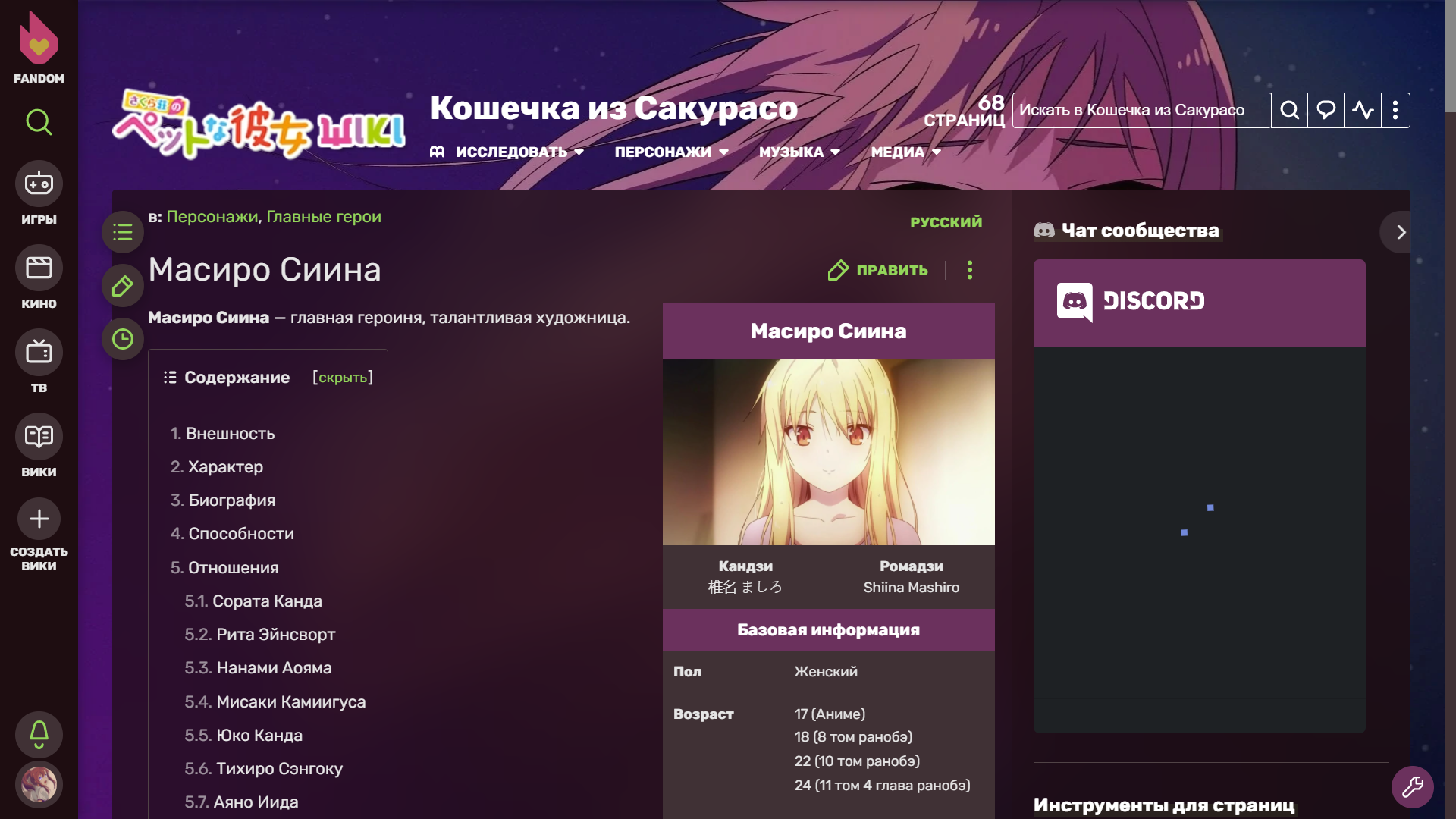
Task: Open page actions three-dot menu beside Править
Action: [x=970, y=270]
